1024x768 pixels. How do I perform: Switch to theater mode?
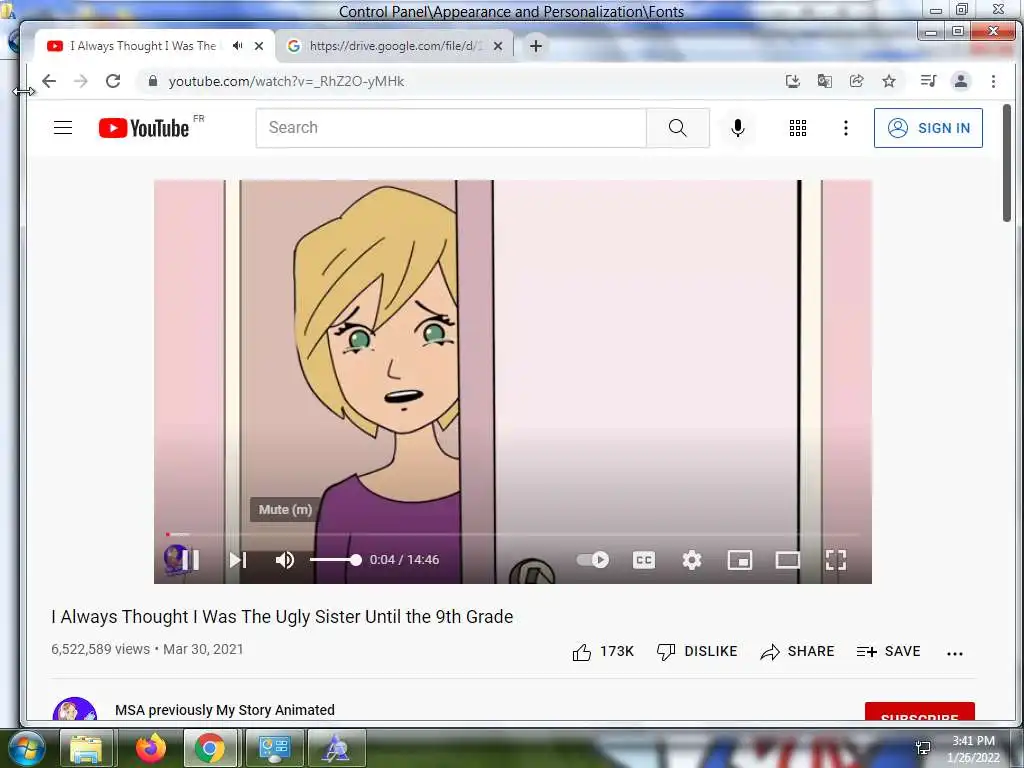(x=788, y=560)
